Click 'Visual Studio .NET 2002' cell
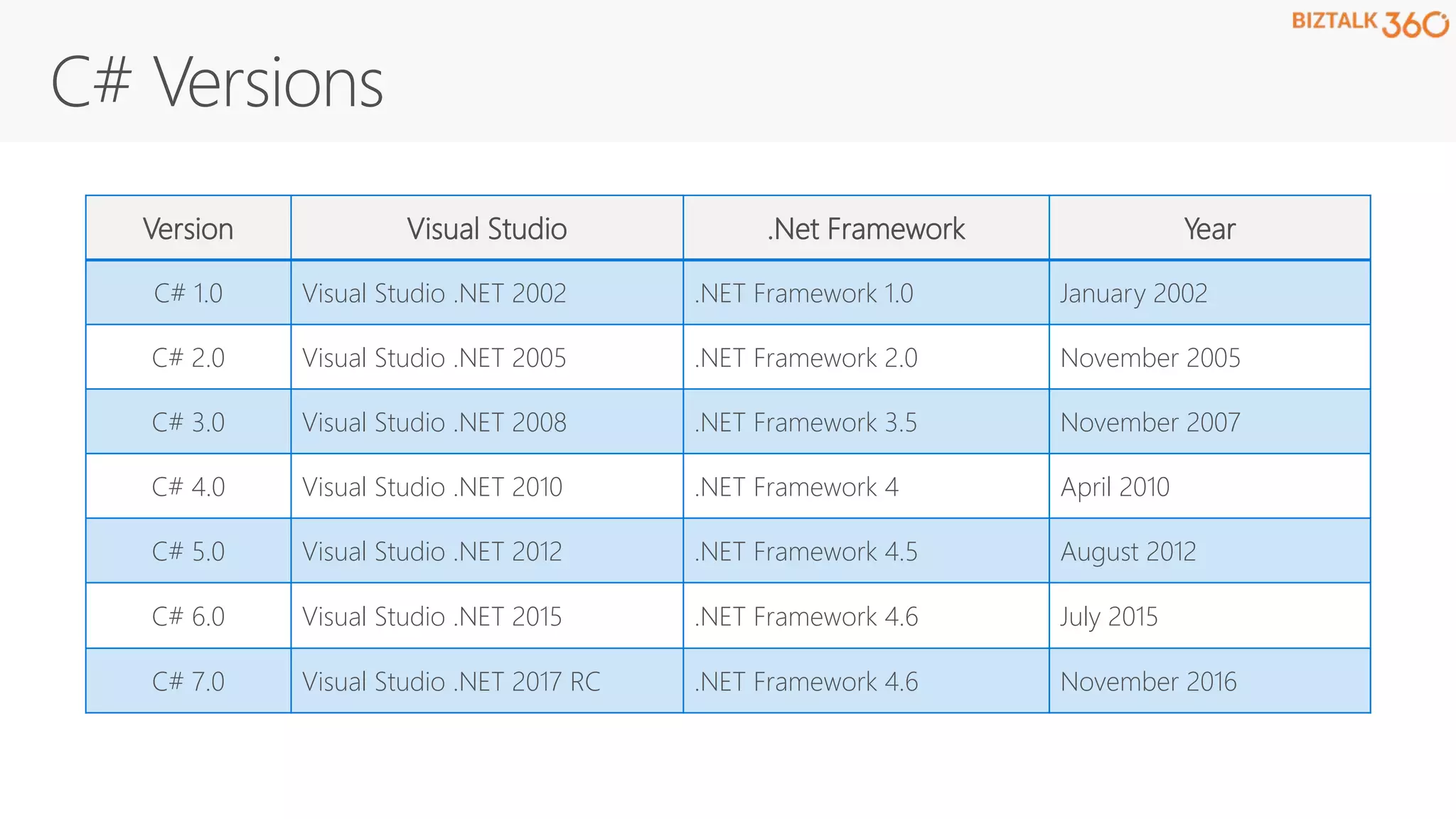The width and height of the screenshot is (1456, 819). click(x=487, y=293)
